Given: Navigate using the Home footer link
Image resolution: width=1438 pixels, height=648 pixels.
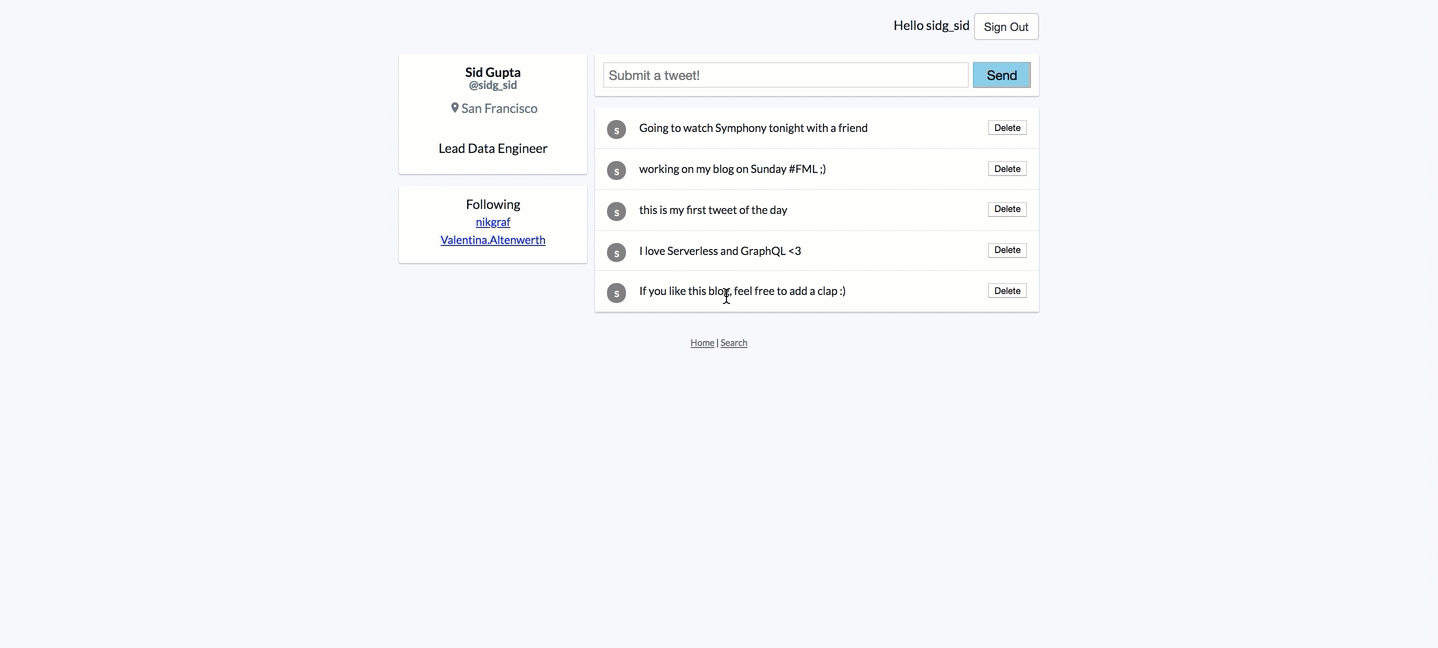Looking at the screenshot, I should click(701, 342).
